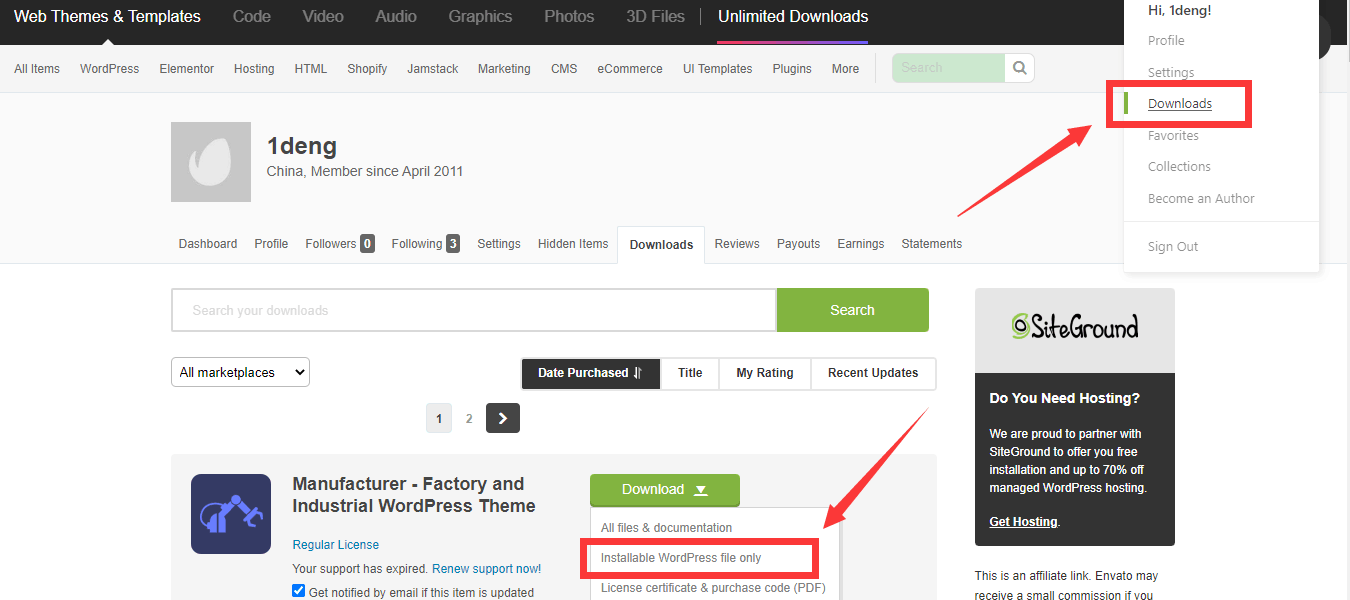Screen dimensions: 1350x600
Task: Click the 1deng profile avatar image
Action: [211, 162]
